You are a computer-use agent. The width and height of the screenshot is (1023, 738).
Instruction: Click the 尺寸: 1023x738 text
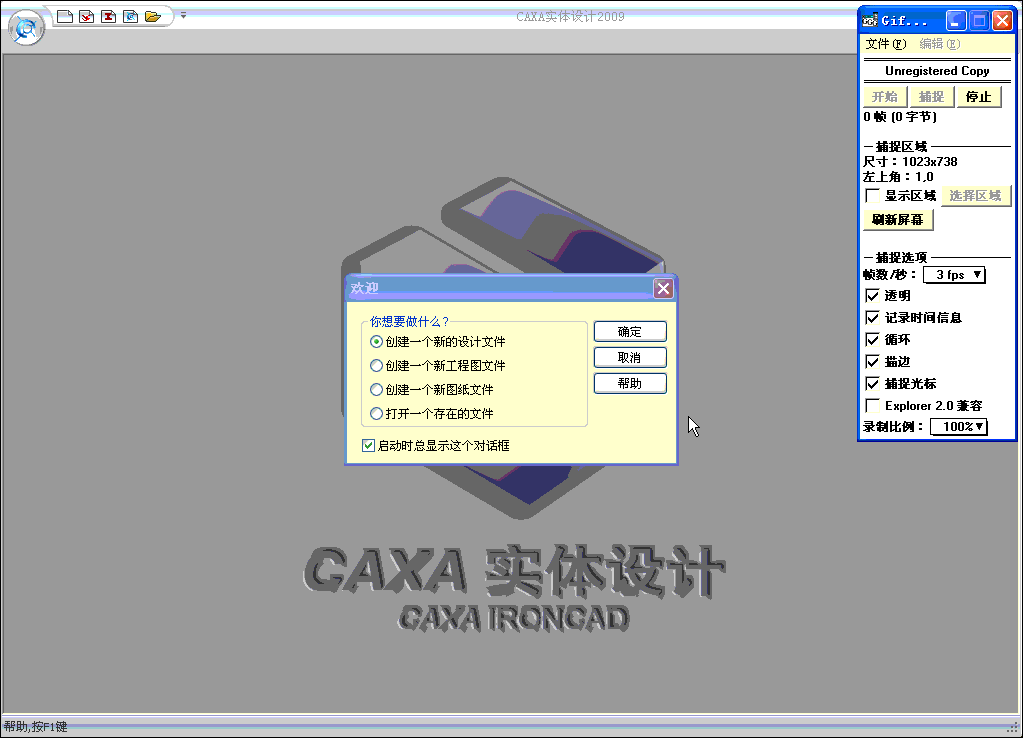coord(910,161)
